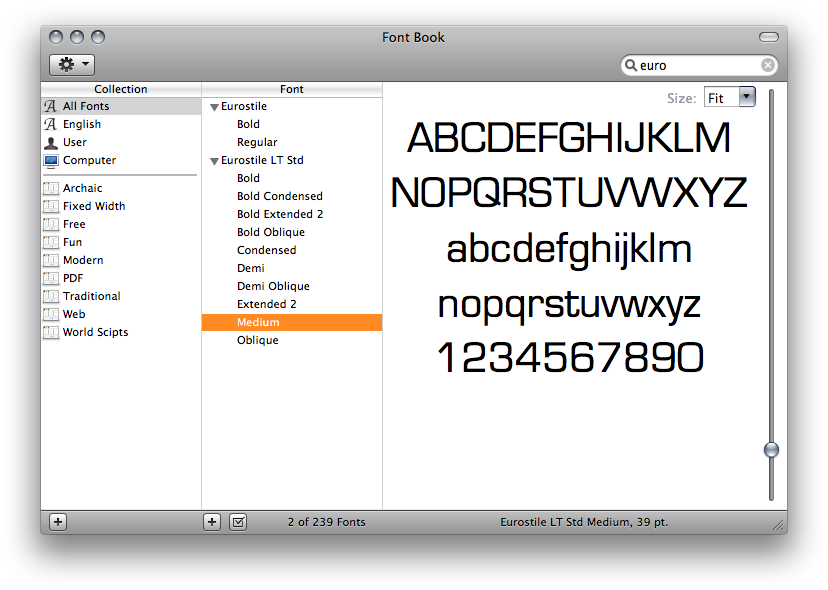The image size is (828, 590).
Task: Click the add collection plus button
Action: click(58, 522)
